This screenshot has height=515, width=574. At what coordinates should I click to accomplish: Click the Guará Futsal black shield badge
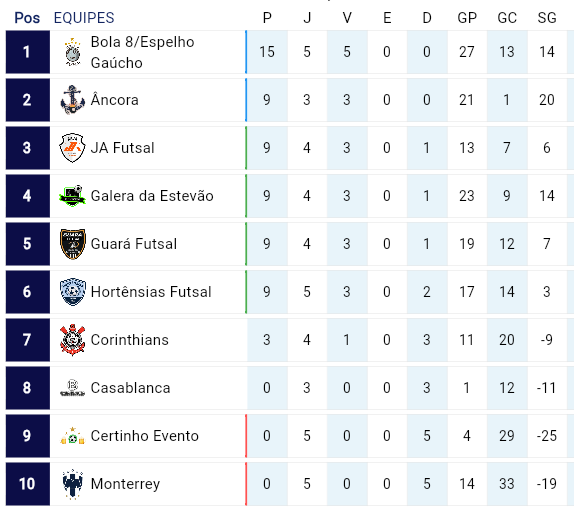[72, 244]
